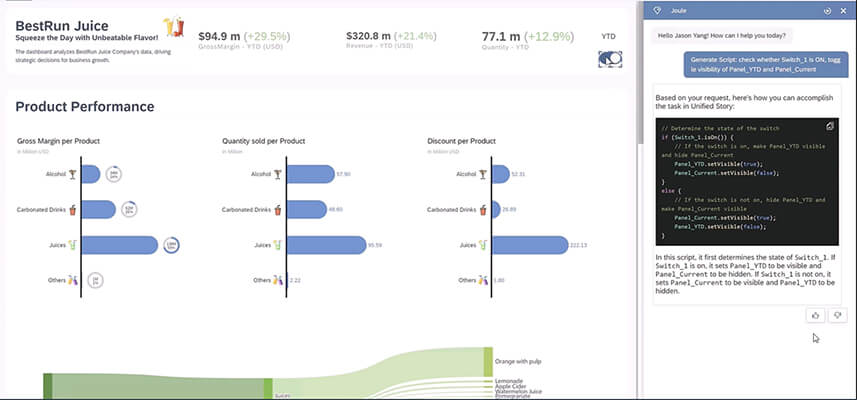Click the Orange with pulp Sankey label
Viewport: 857px width, 400px height.
click(518, 362)
